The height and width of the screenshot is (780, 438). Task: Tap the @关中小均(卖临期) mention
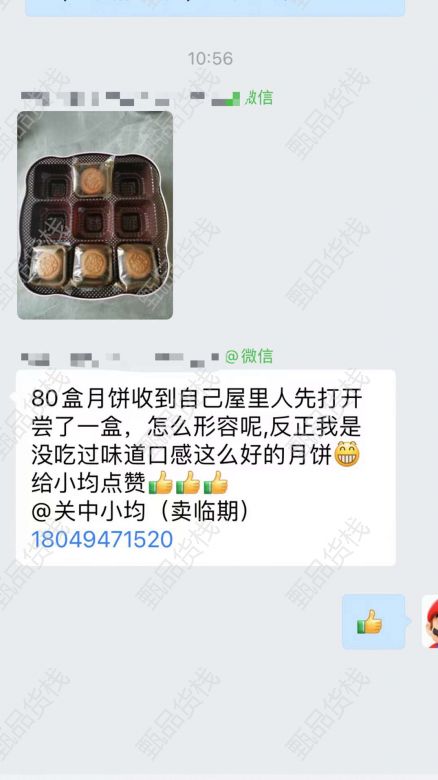point(140,512)
